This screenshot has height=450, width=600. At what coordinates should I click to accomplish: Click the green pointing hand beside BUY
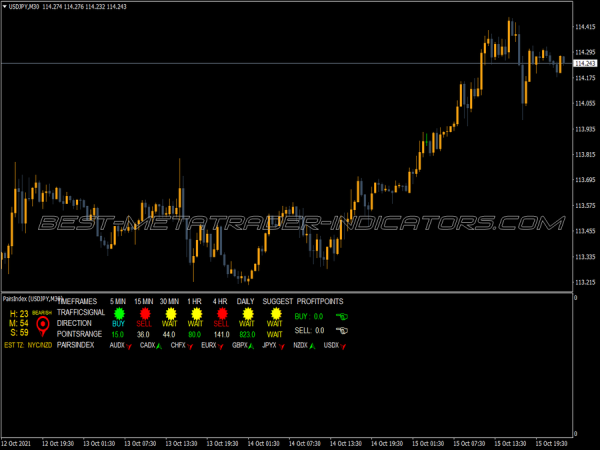(x=342, y=316)
